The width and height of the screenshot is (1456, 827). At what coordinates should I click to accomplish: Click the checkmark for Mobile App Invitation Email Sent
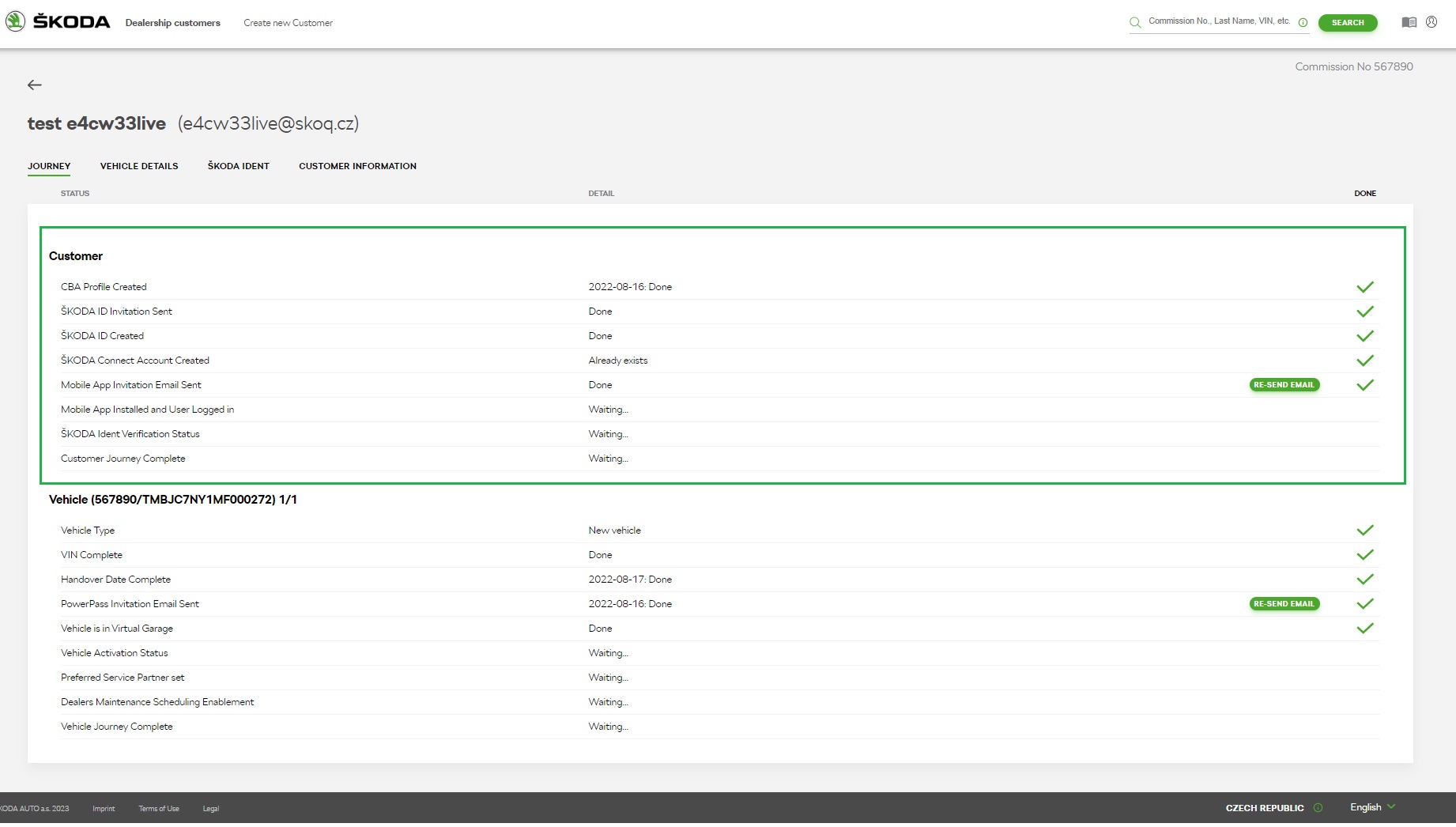pyautogui.click(x=1365, y=385)
